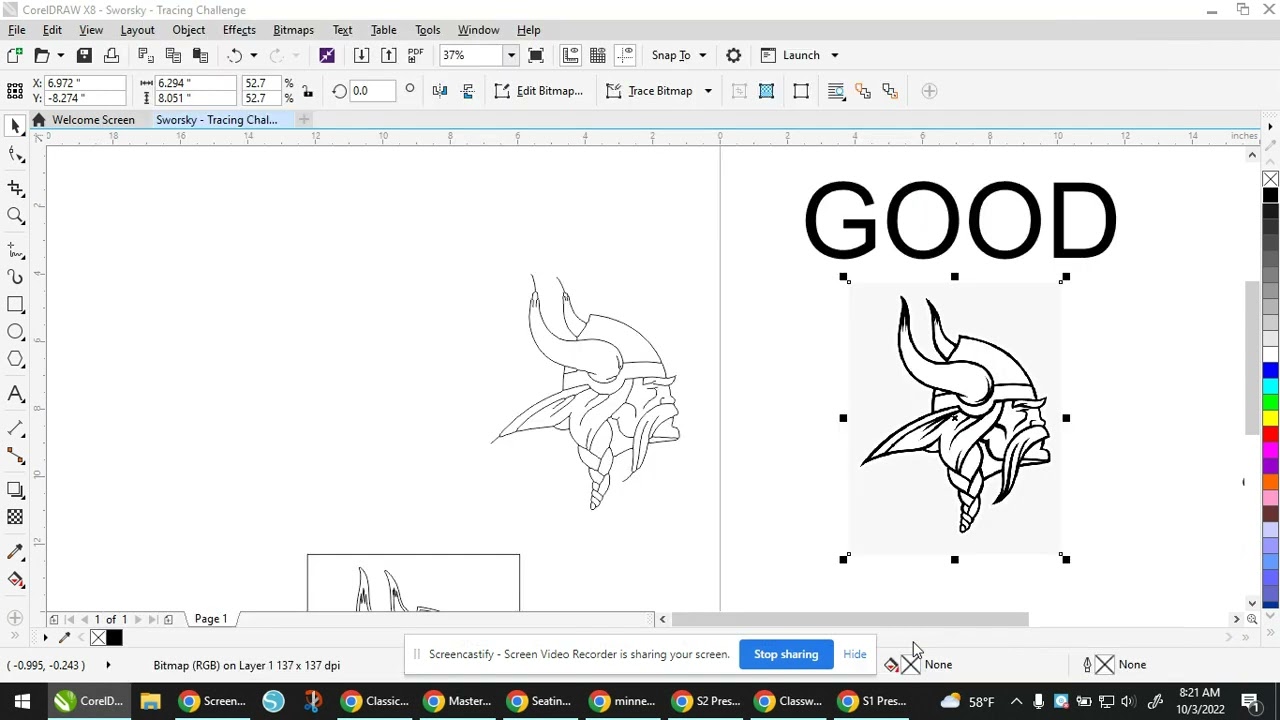The image size is (1280, 720).
Task: Publish to PDF
Action: [x=415, y=55]
